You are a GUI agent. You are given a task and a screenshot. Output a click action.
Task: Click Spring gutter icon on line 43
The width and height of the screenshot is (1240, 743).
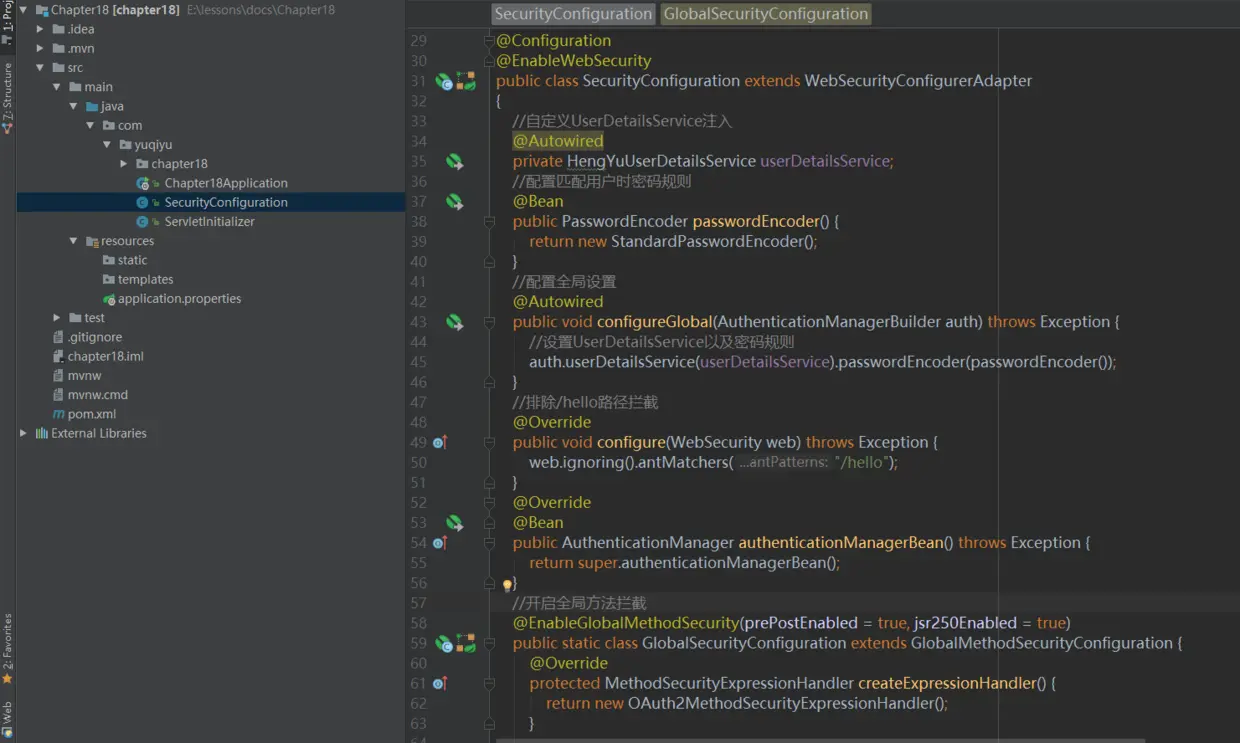click(x=454, y=322)
